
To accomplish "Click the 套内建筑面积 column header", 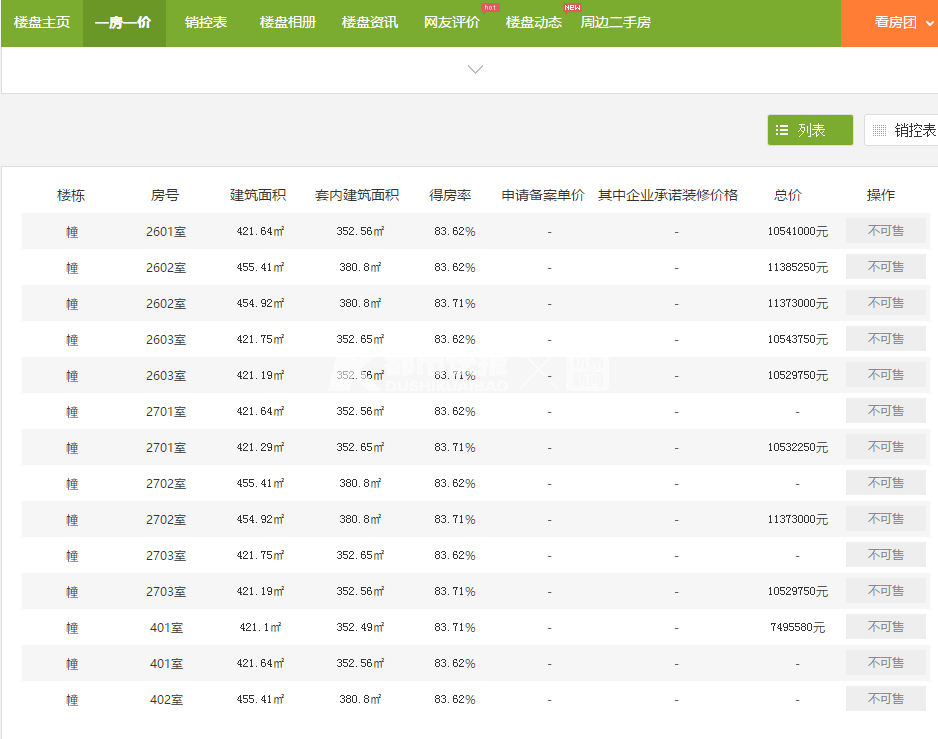I will coord(357,195).
